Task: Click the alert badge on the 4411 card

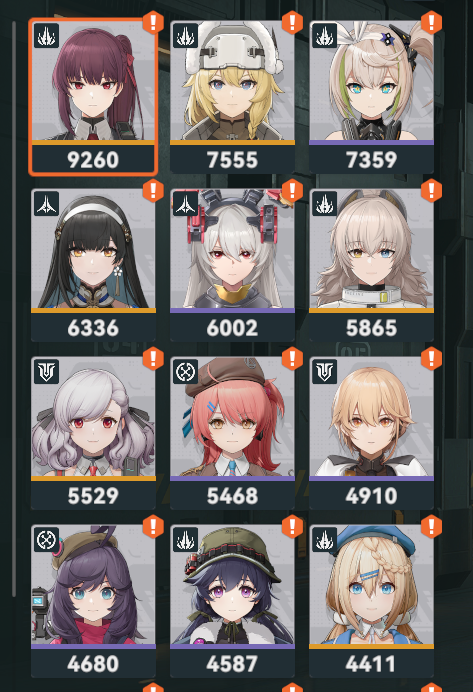Action: pos(431,526)
